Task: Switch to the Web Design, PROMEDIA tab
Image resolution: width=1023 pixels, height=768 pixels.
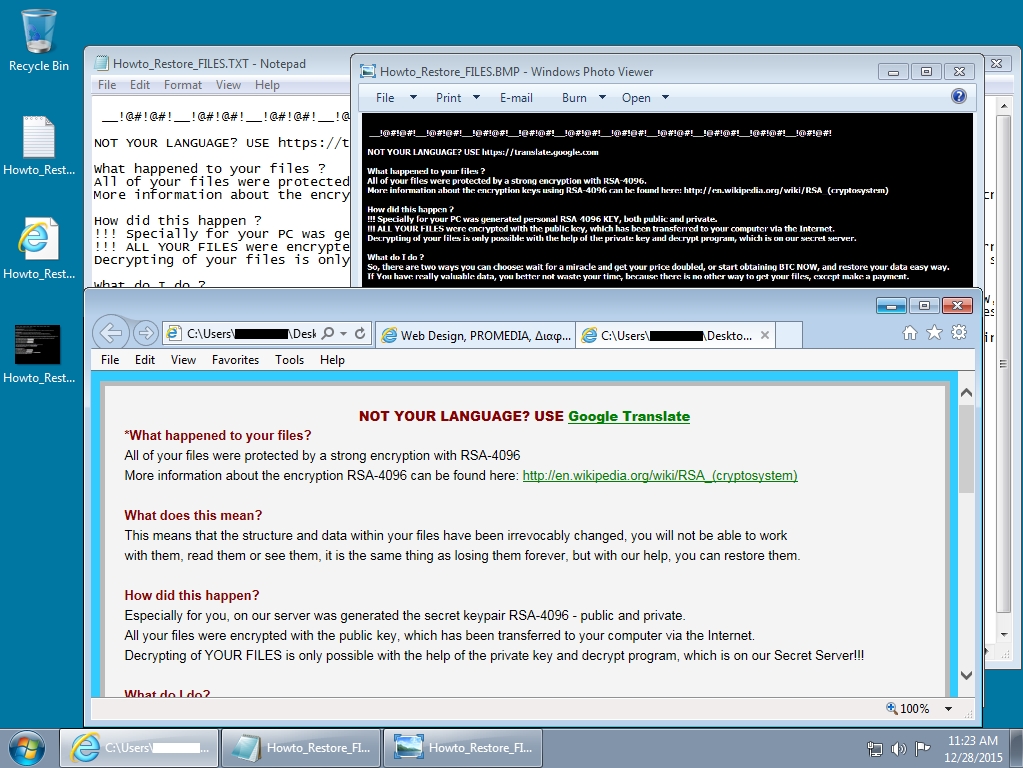Action: [x=476, y=335]
